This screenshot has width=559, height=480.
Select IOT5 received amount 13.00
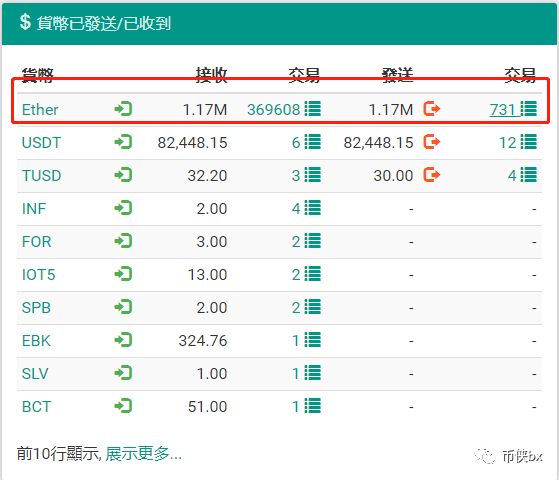[207, 275]
